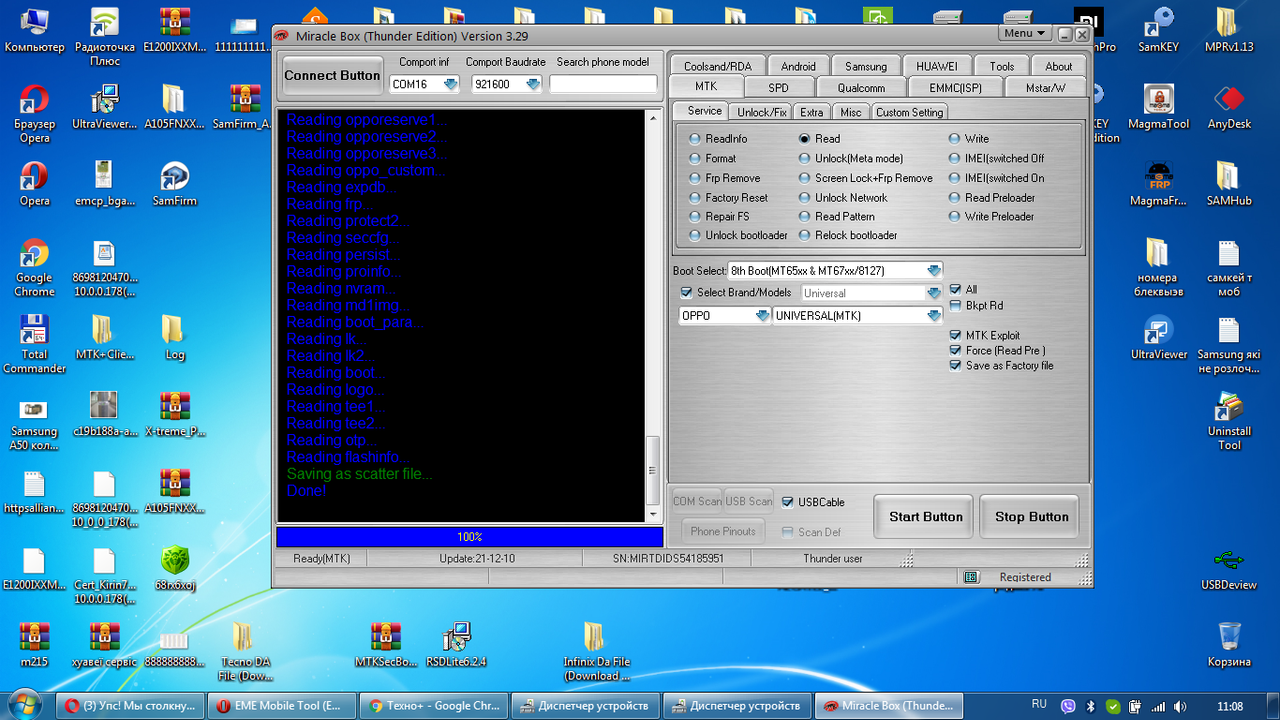The width and height of the screenshot is (1280, 720).
Task: Click the blue 100% progress bar
Action: [469, 537]
